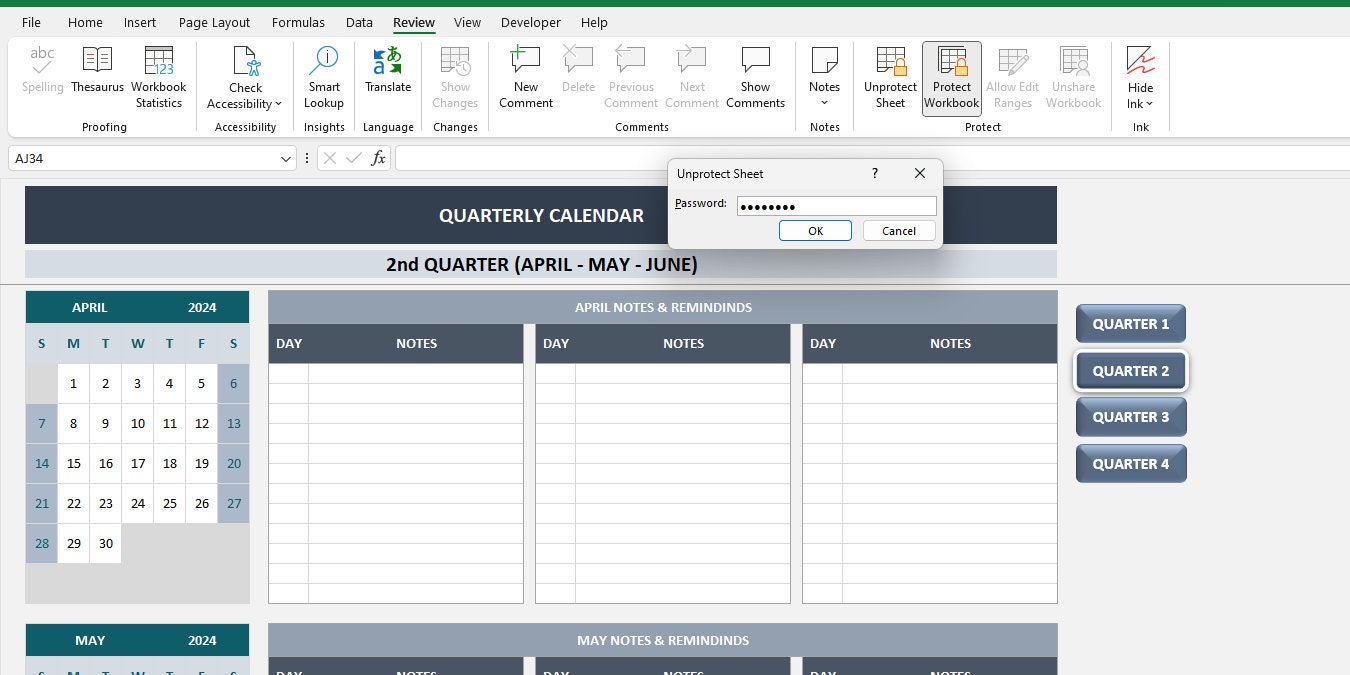Click the Password input field

(x=837, y=206)
